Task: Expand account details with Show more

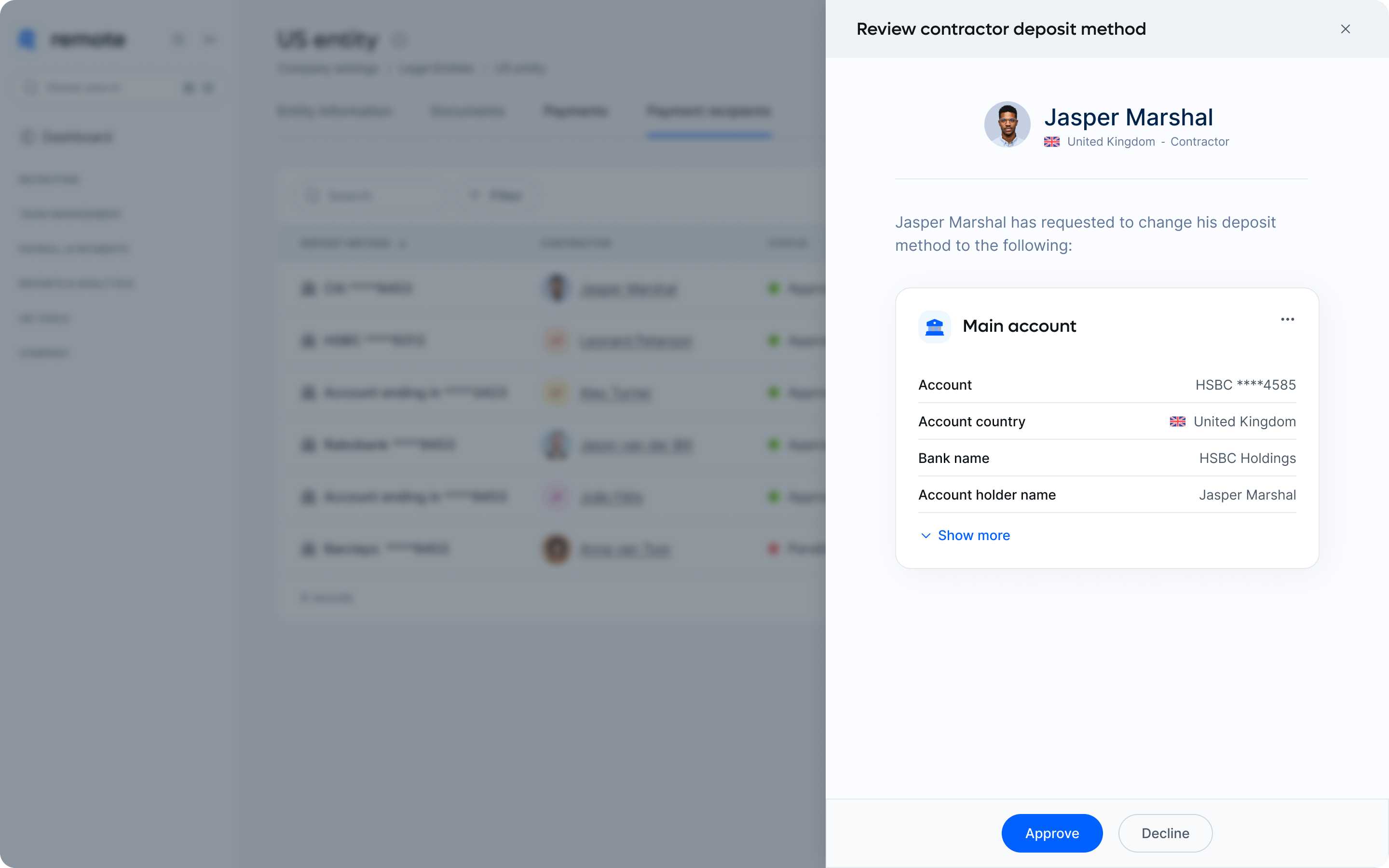Action: click(x=966, y=536)
